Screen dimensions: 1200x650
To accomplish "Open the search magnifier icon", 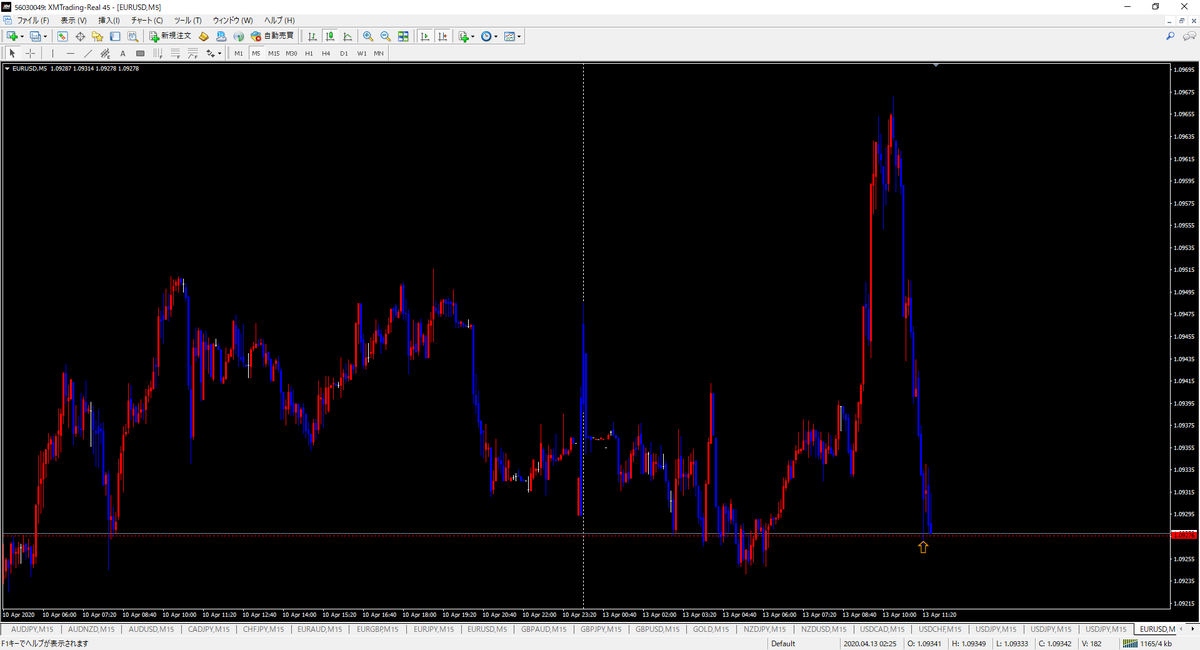I will [1170, 36].
